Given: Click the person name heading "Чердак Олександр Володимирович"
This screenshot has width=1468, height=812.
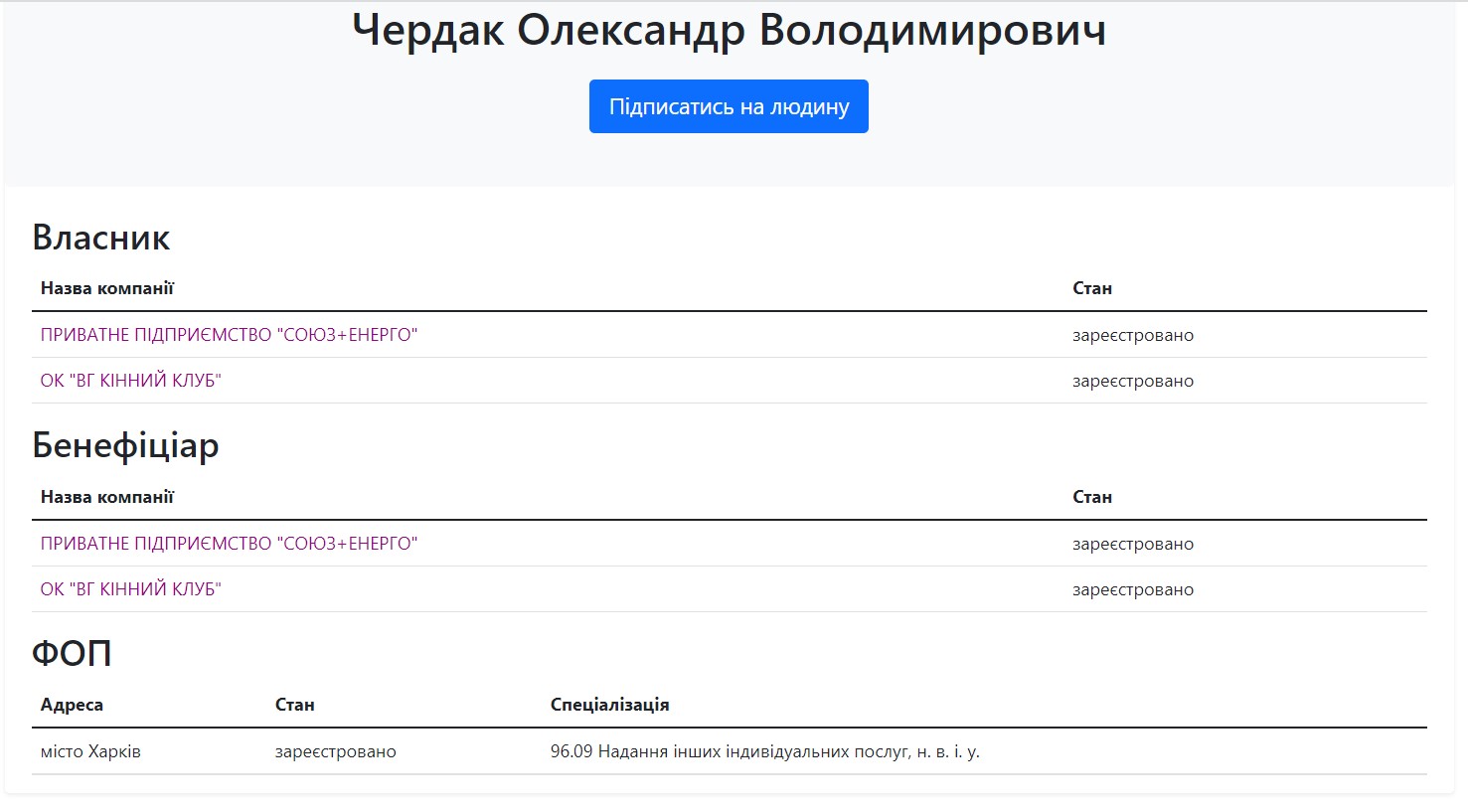Looking at the screenshot, I should tap(729, 30).
